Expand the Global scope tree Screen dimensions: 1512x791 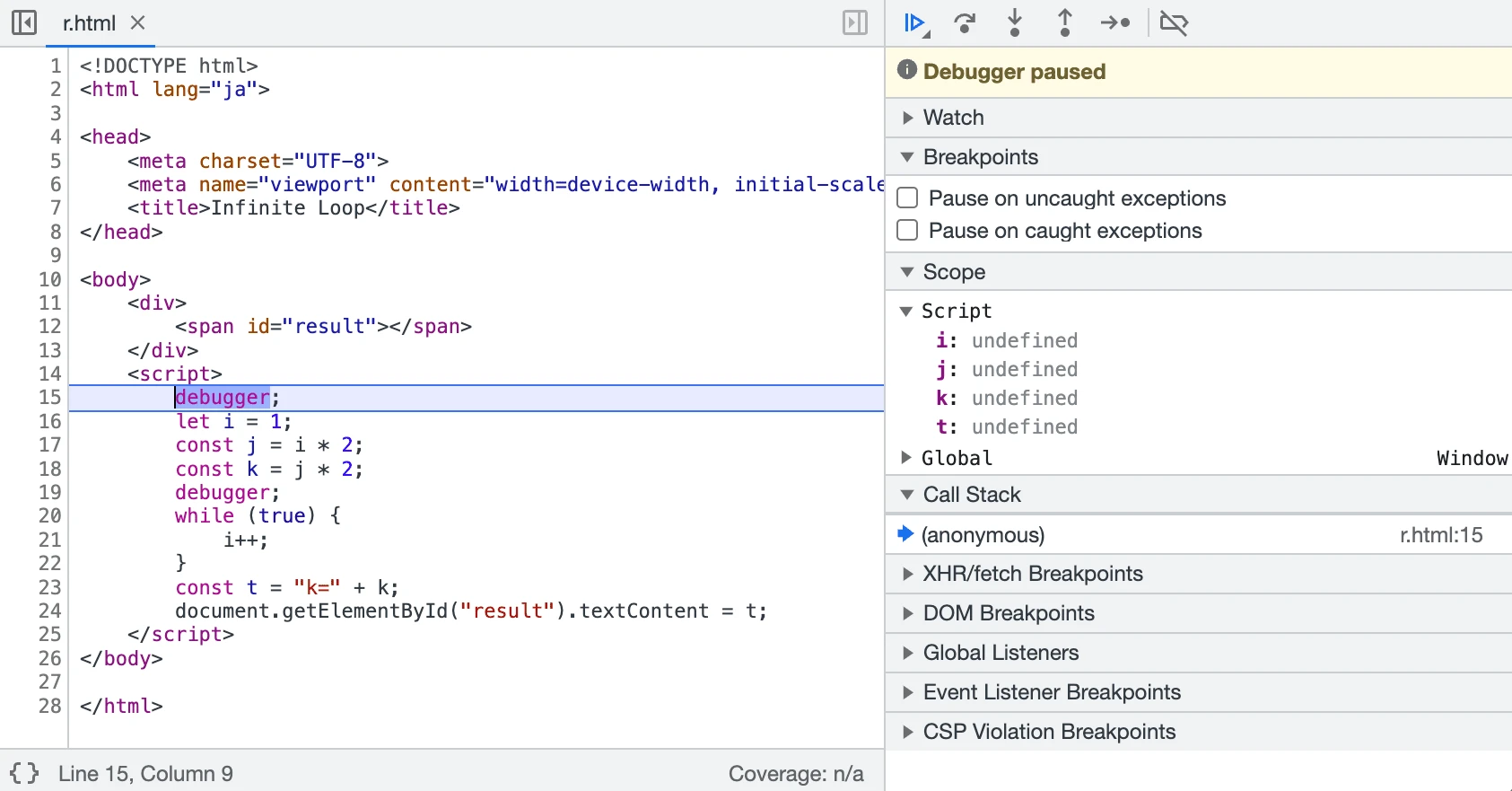(906, 458)
